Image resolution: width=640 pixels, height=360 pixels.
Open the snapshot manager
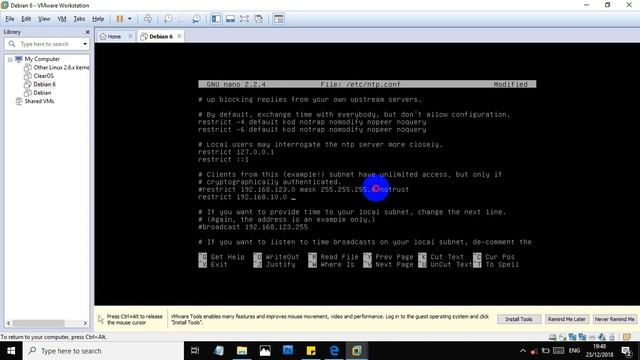point(196,19)
